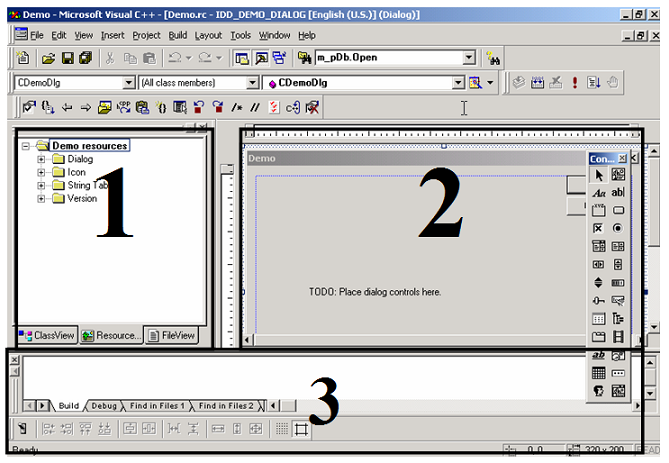Select the Group Box control tool
This screenshot has width=669, height=463.
pos(599,211)
